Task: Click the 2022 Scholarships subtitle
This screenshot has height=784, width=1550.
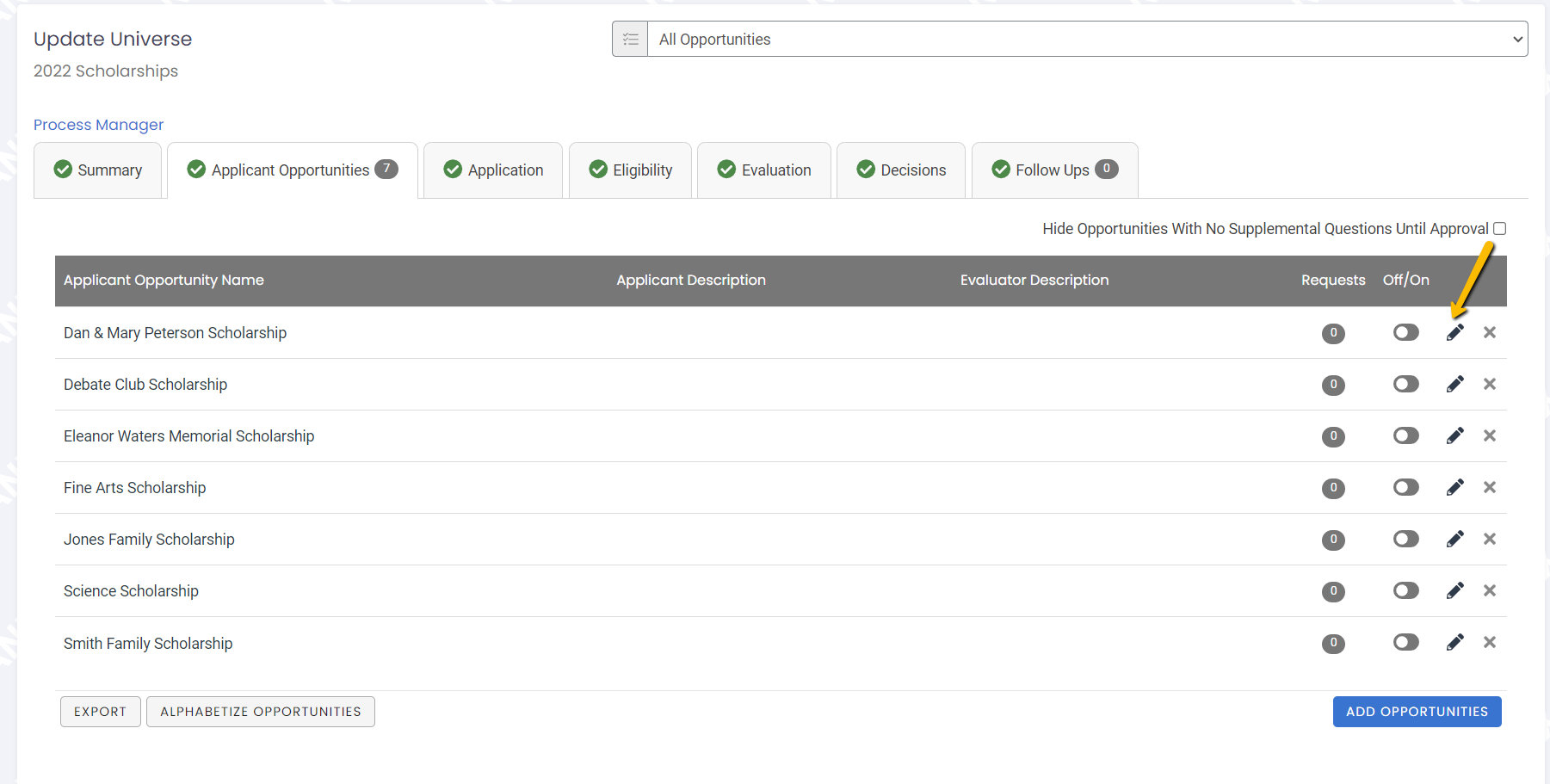Action: [106, 71]
